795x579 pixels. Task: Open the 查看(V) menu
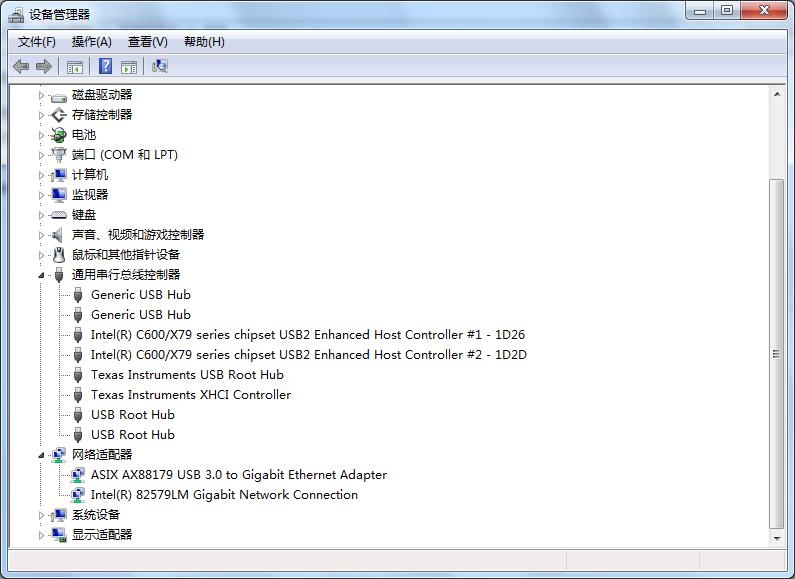[148, 42]
